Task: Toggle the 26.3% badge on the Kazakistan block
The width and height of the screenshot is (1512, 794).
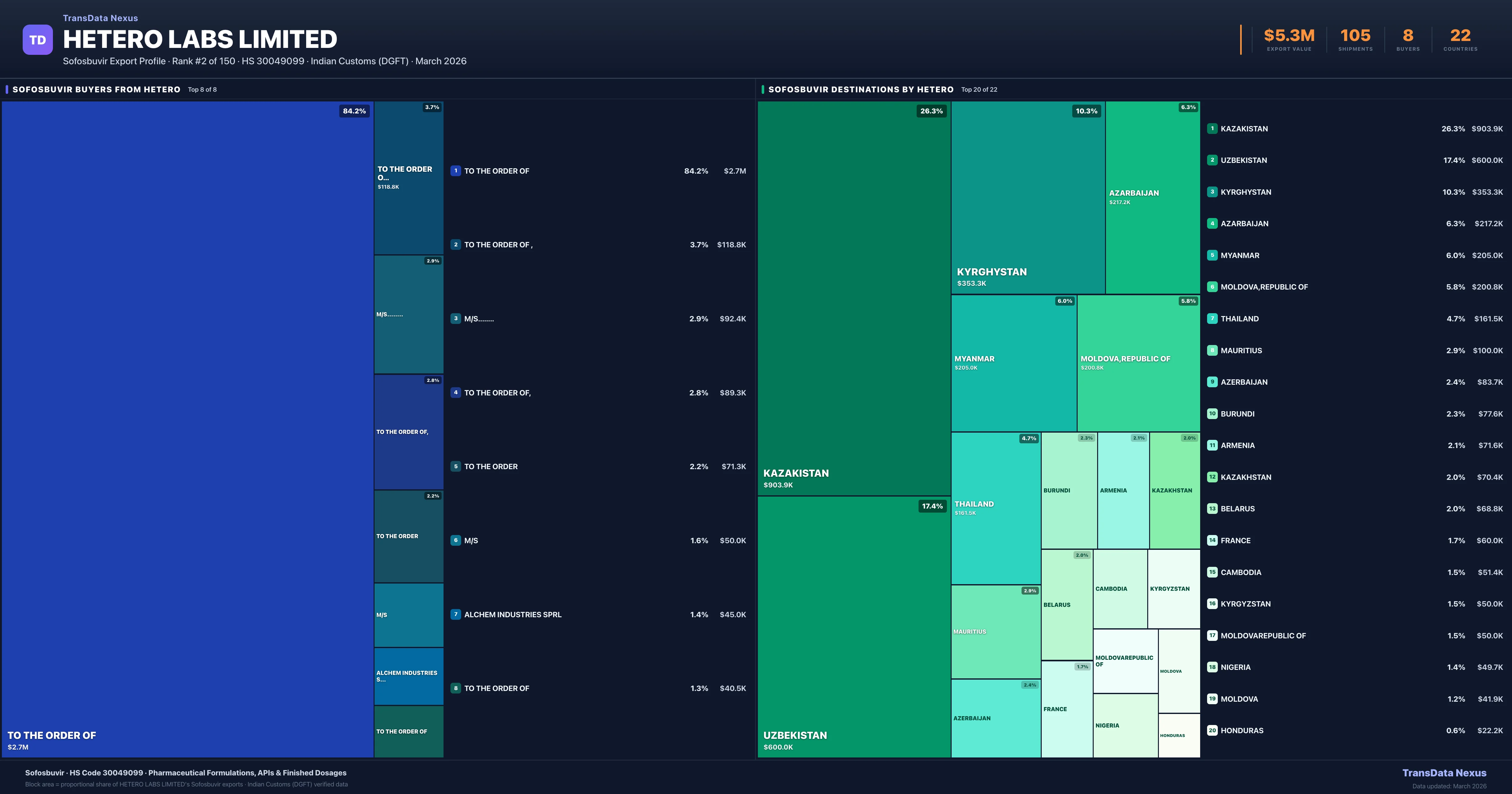Action: tap(931, 110)
